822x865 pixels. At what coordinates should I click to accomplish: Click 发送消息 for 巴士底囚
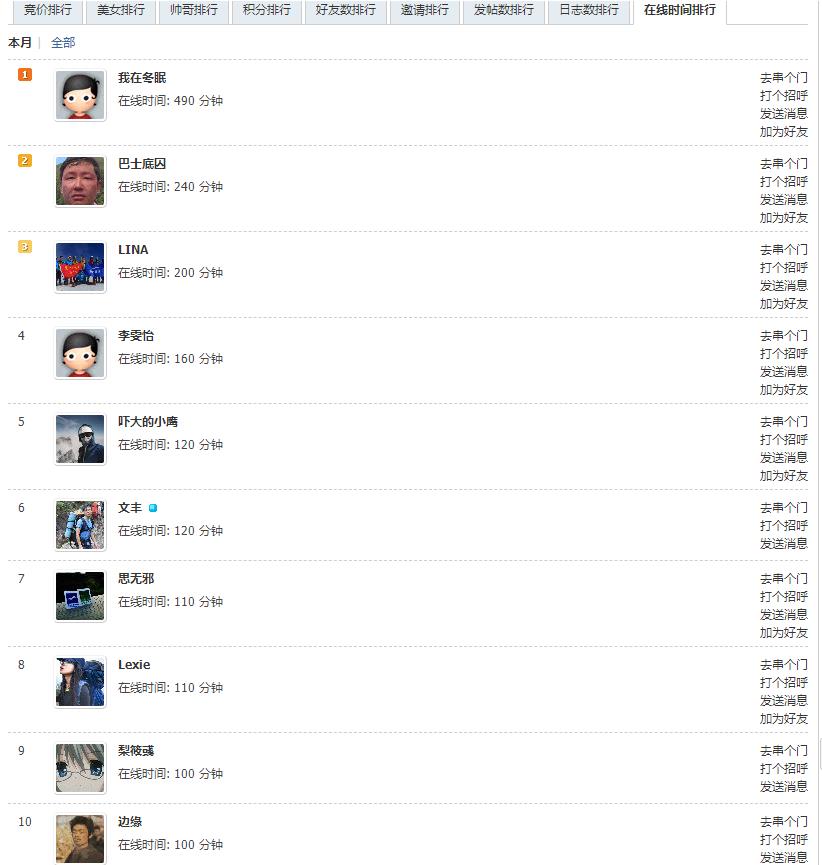click(783, 200)
